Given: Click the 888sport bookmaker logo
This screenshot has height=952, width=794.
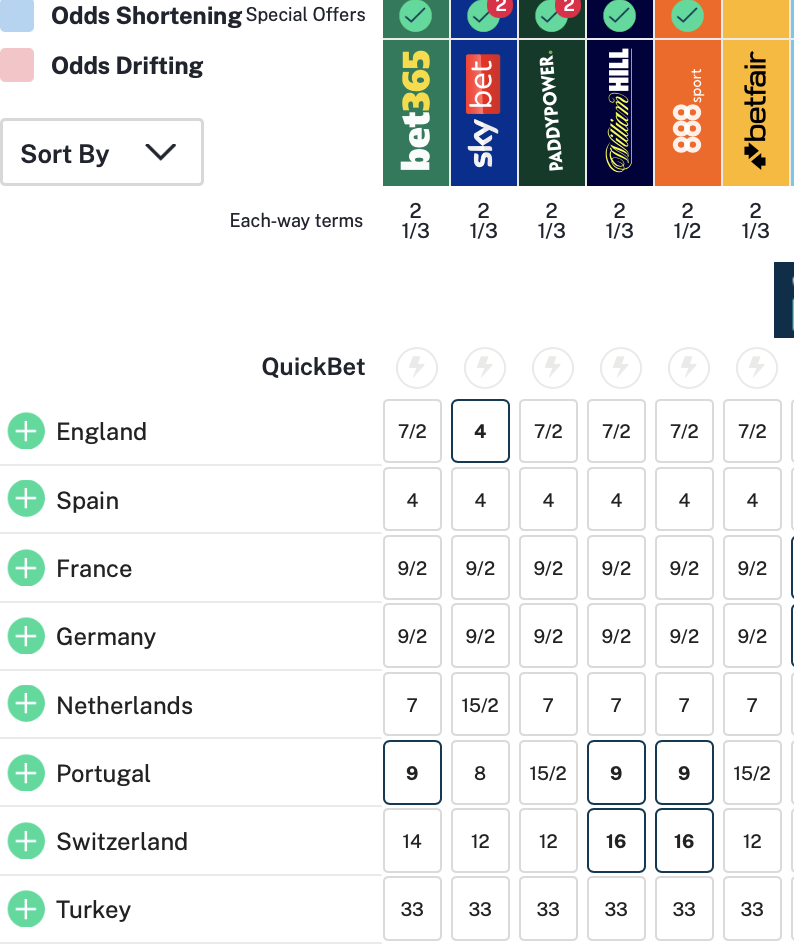Looking at the screenshot, I should click(x=688, y=112).
